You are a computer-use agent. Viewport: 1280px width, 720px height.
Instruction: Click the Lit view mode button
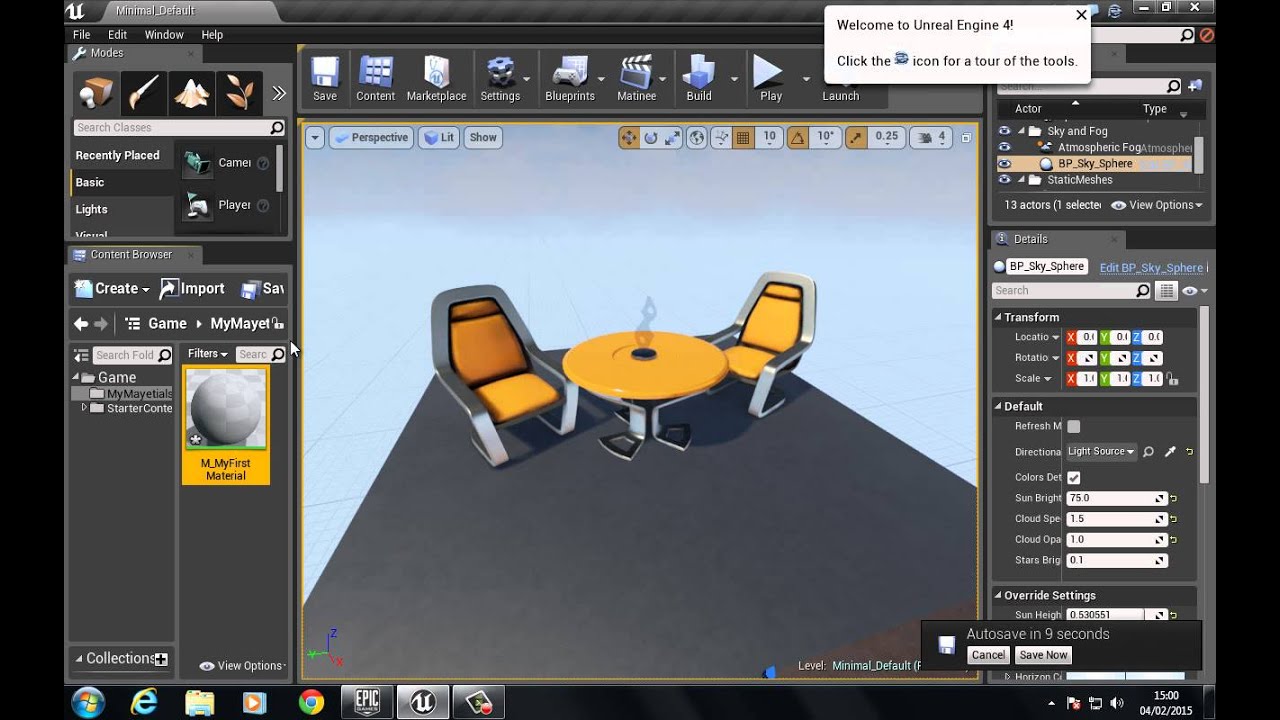click(x=438, y=138)
